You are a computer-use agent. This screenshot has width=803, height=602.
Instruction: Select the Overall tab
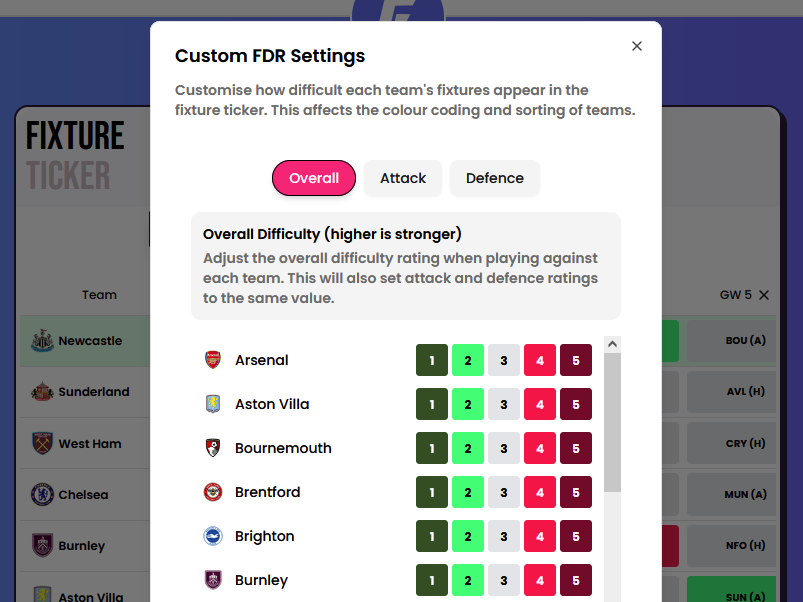point(314,178)
